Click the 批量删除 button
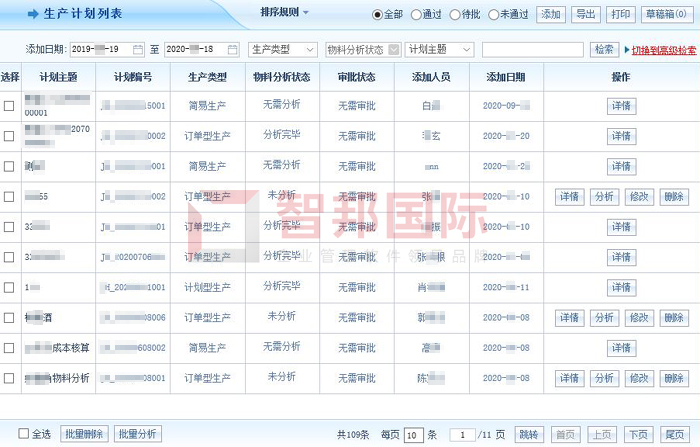This screenshot has width=700, height=447. pyautogui.click(x=84, y=434)
